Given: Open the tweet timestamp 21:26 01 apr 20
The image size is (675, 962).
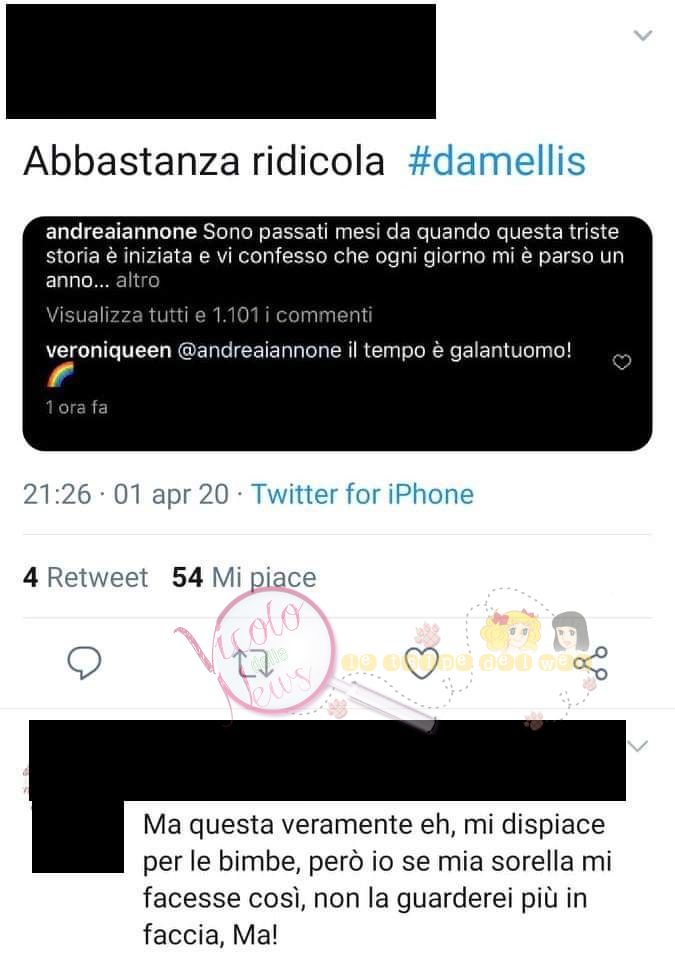Looking at the screenshot, I should [x=126, y=494].
